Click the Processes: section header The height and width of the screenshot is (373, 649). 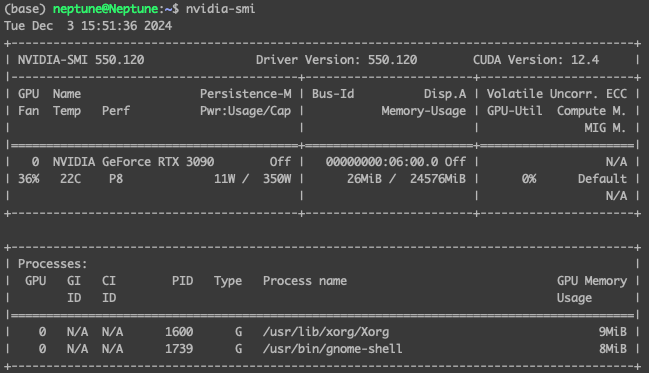pos(53,264)
